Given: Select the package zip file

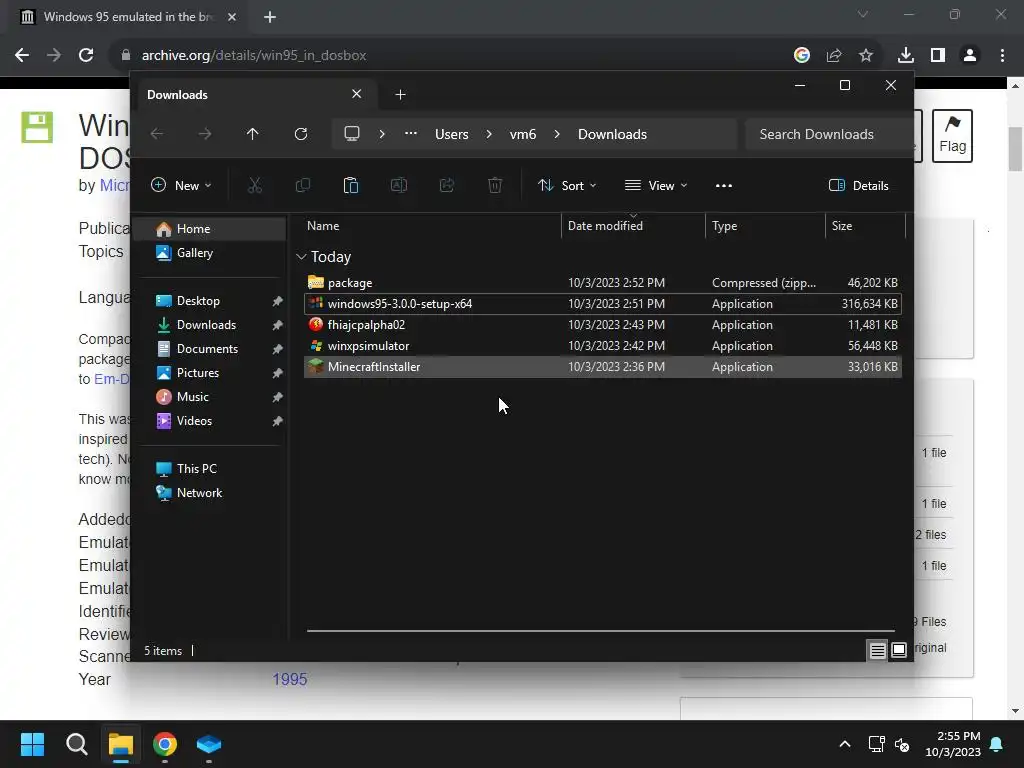Looking at the screenshot, I should 602,283.
